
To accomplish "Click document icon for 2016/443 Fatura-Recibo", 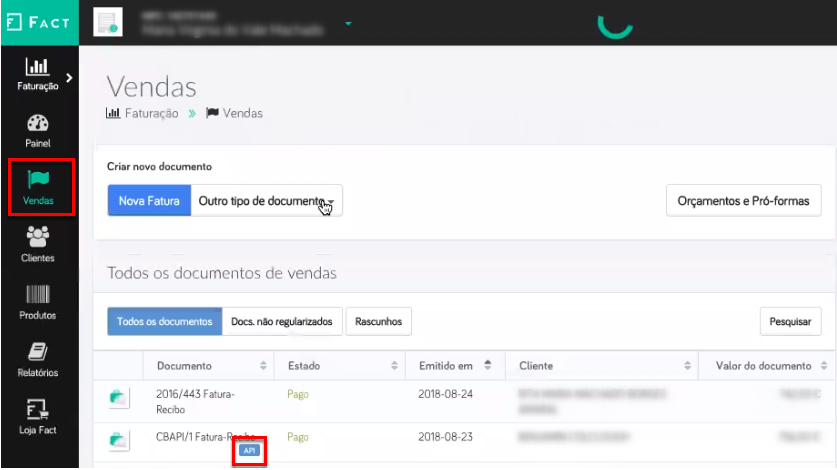I will pos(119,398).
